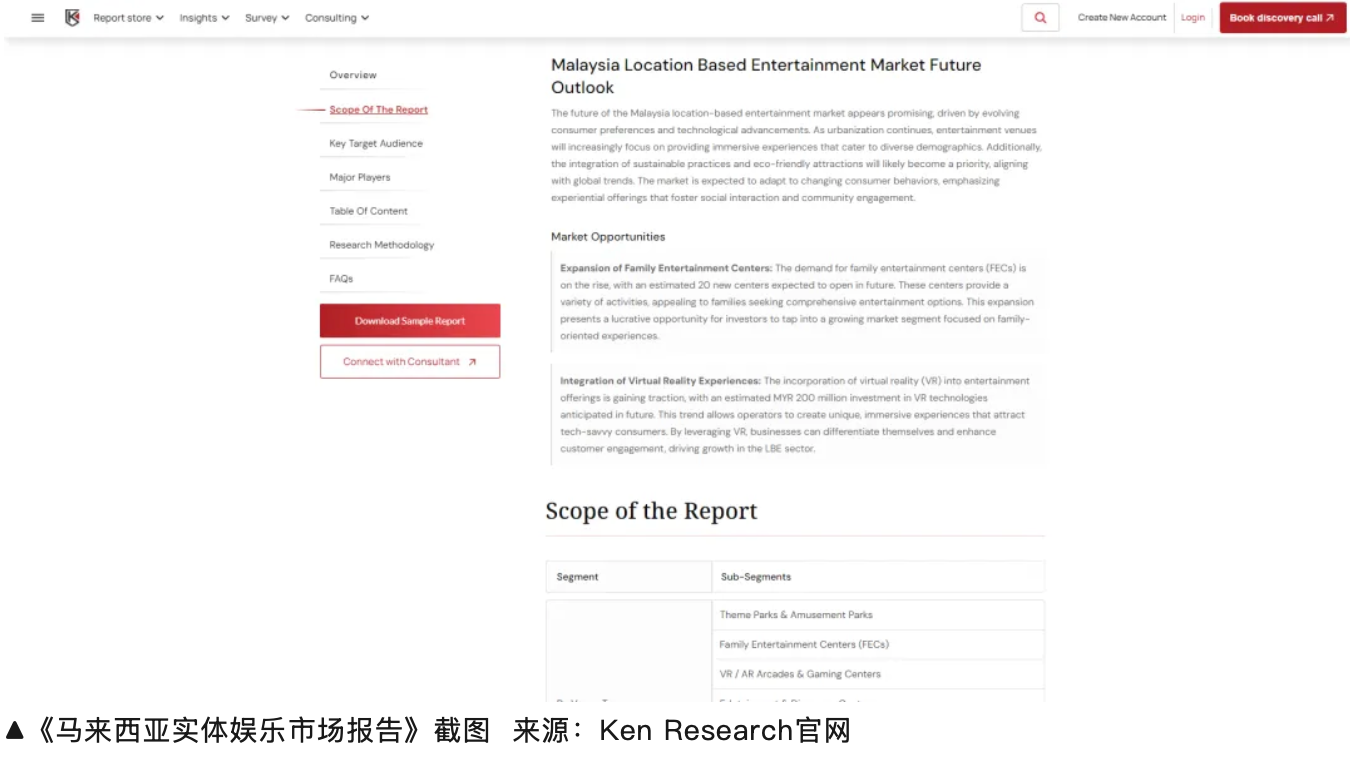
Task: Open the Survey dropdown menu
Action: tap(267, 18)
